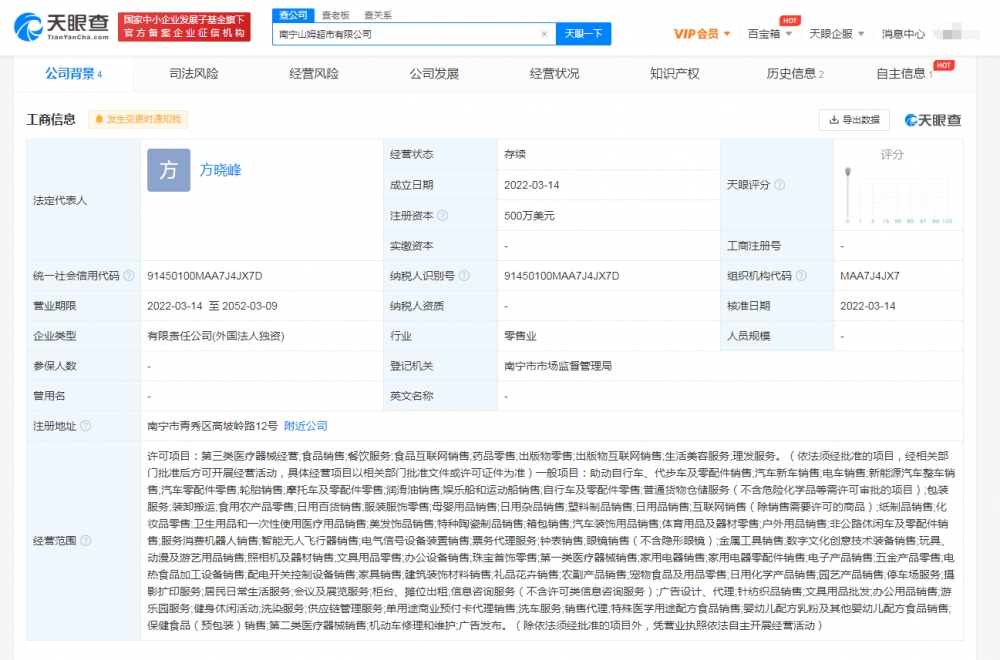1000x660 pixels.
Task: Click the registered capital value 500万美元
Action: coord(529,216)
